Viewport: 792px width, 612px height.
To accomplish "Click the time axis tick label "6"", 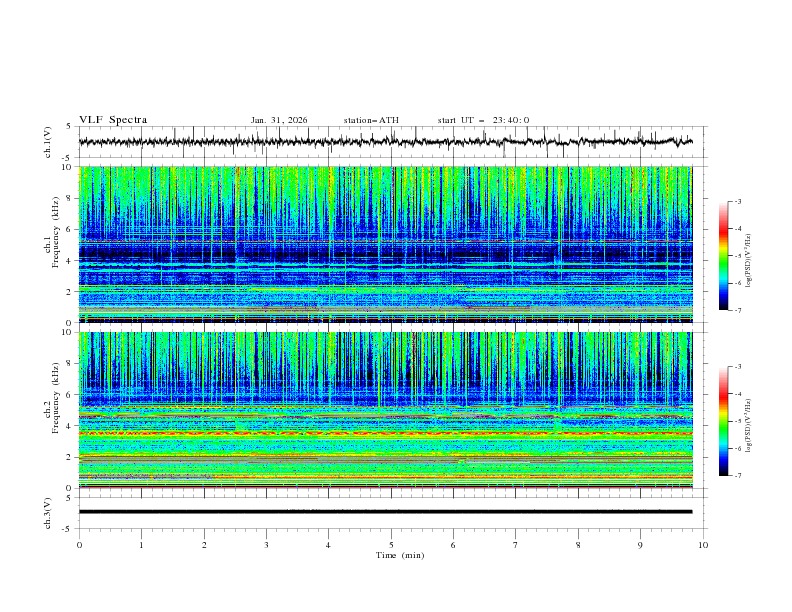I will coord(453,545).
